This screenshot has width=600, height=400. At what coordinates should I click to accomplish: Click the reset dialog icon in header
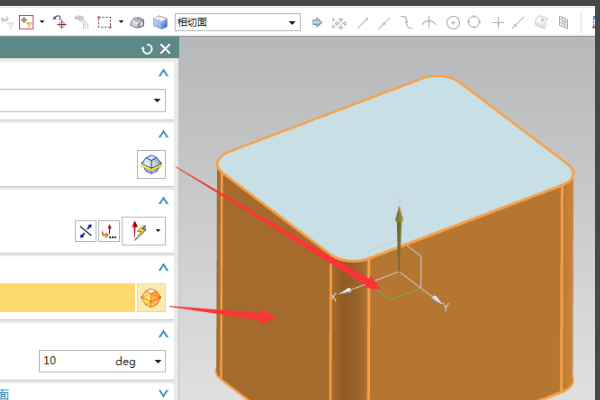pyautogui.click(x=148, y=49)
